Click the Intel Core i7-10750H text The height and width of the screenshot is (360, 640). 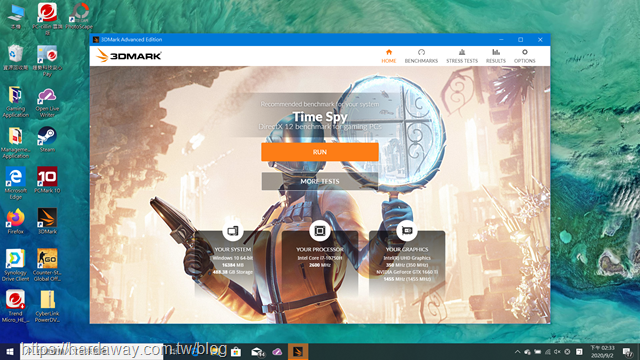click(320, 258)
